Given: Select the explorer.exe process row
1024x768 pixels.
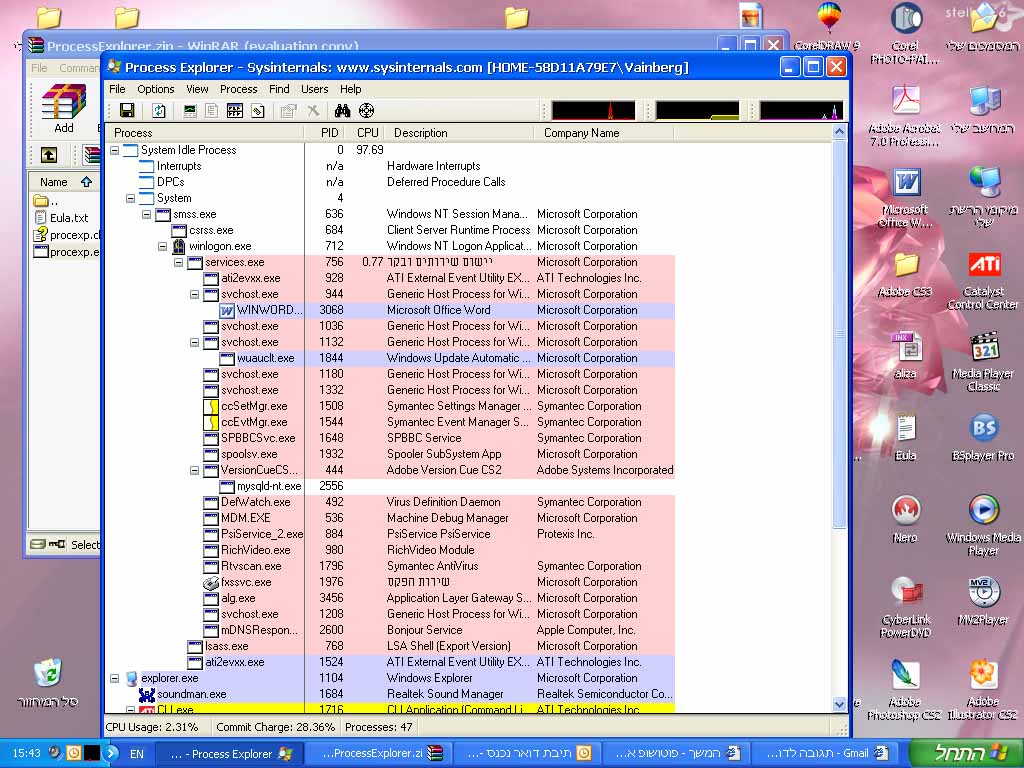Looking at the screenshot, I should (x=169, y=678).
